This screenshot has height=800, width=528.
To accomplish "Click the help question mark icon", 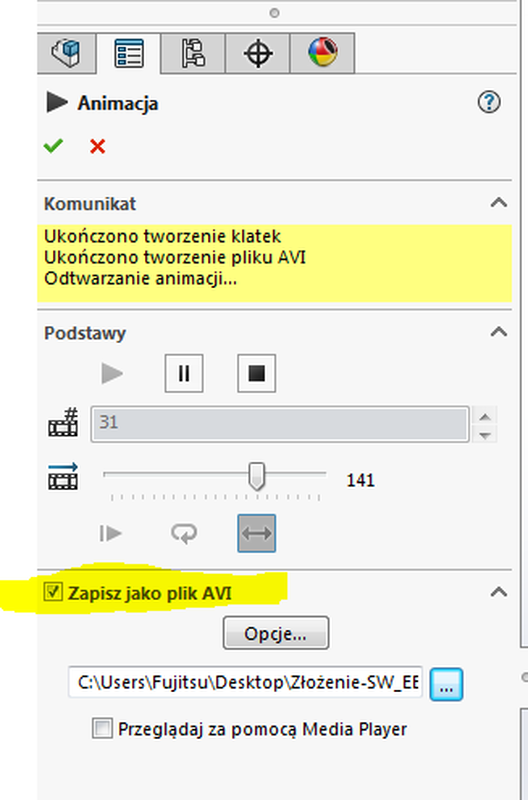I will pyautogui.click(x=489, y=102).
